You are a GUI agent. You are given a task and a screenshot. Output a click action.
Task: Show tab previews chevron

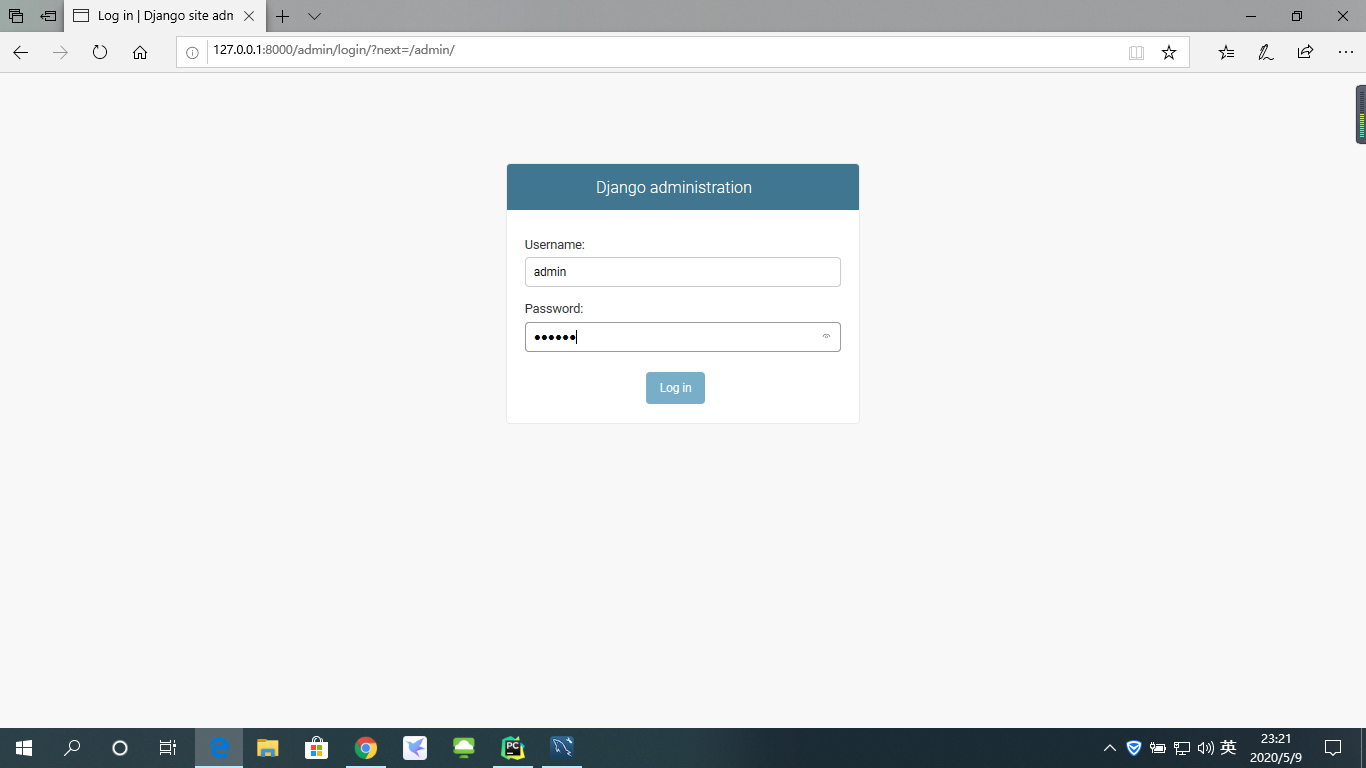point(314,16)
